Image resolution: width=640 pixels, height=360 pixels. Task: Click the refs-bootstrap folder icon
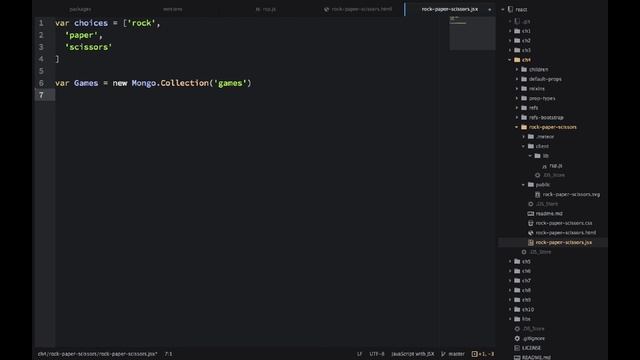(x=524, y=117)
